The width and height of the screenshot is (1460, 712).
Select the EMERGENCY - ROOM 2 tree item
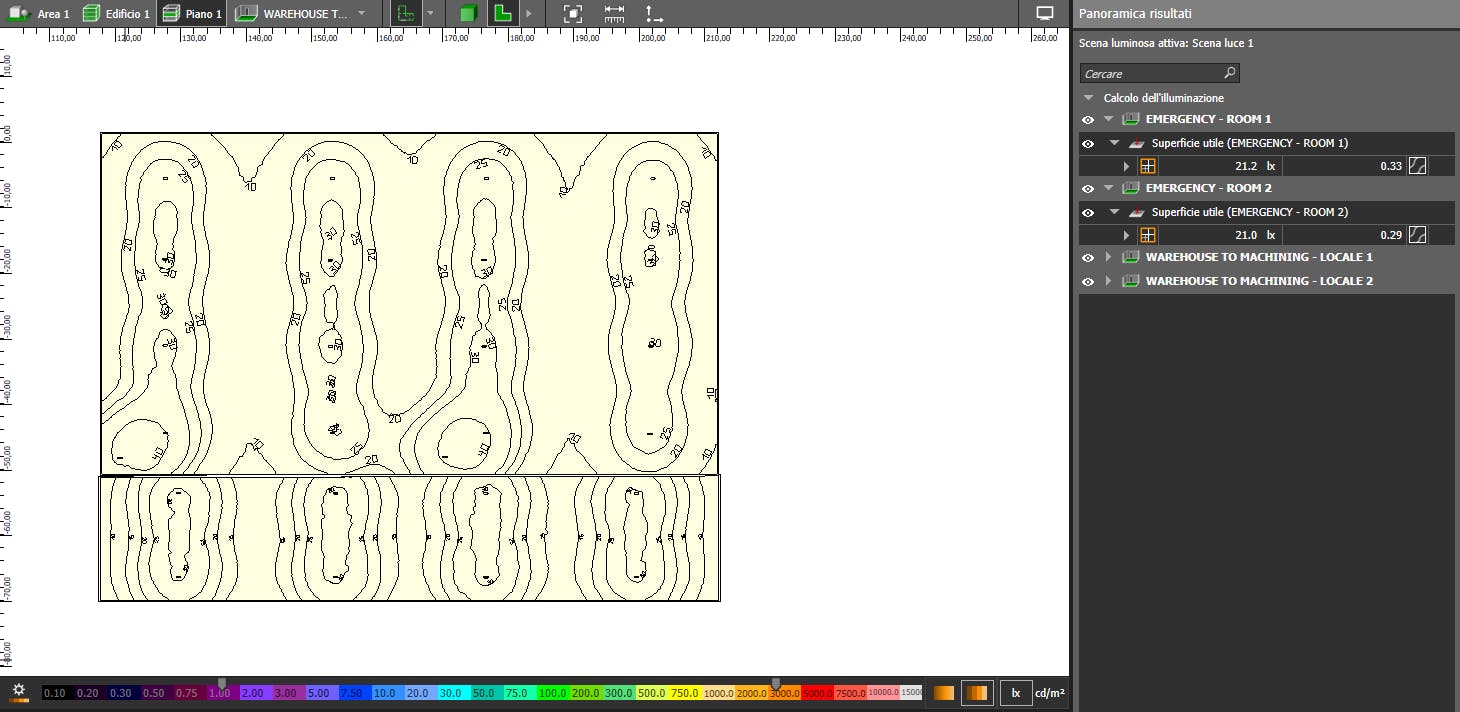click(x=1208, y=188)
